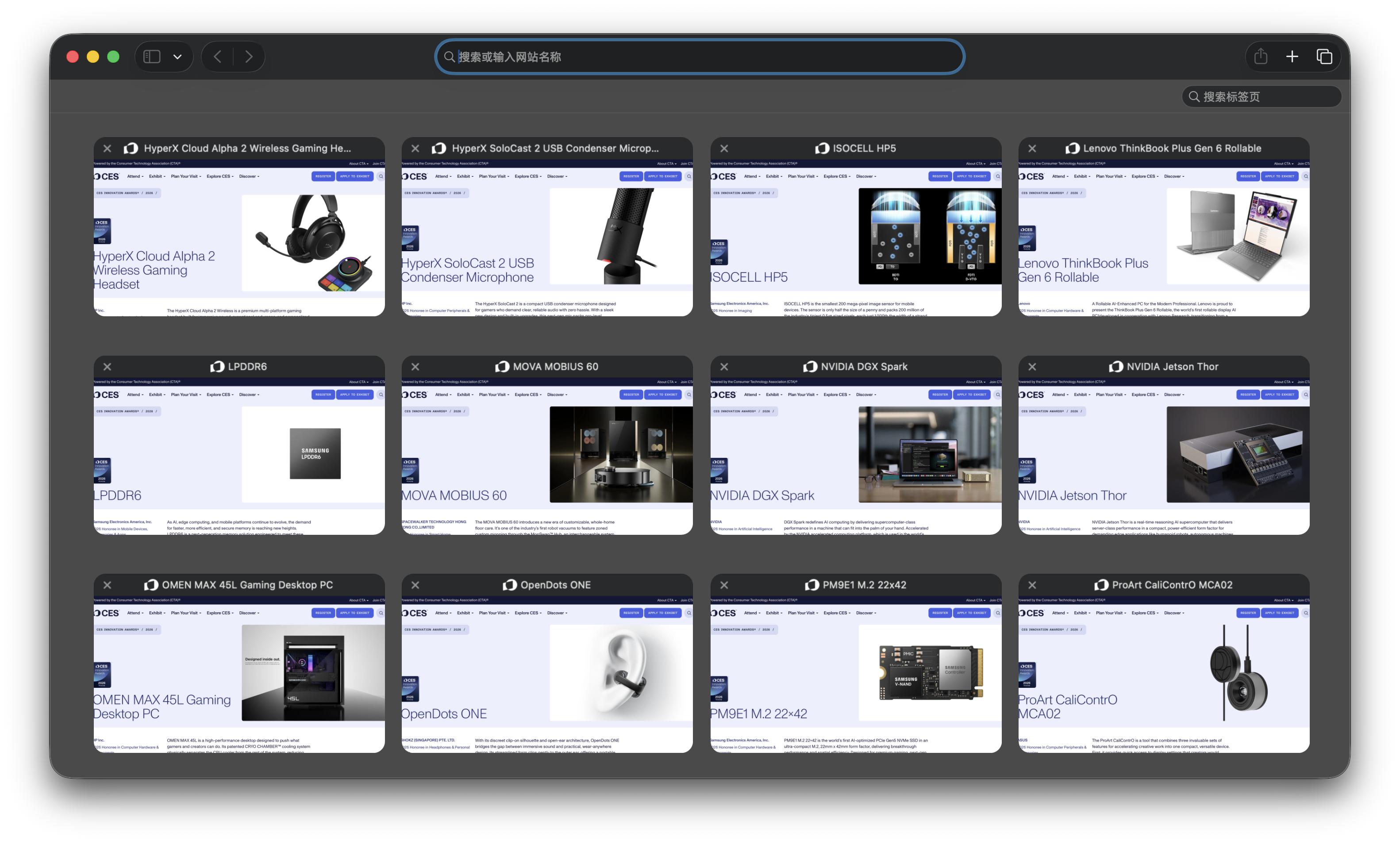
Task: Expand the sidebar dropdown chevron
Action: click(x=177, y=57)
